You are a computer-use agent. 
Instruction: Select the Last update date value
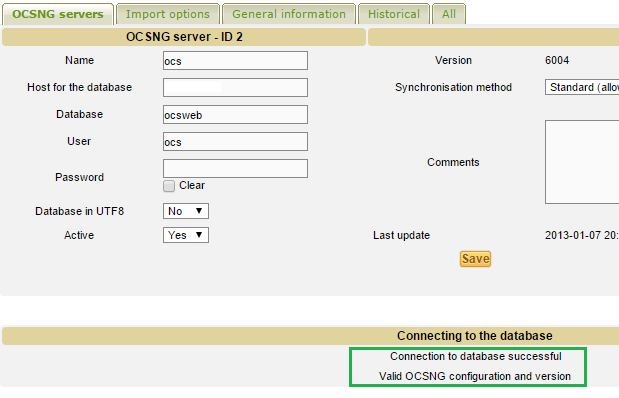point(582,235)
